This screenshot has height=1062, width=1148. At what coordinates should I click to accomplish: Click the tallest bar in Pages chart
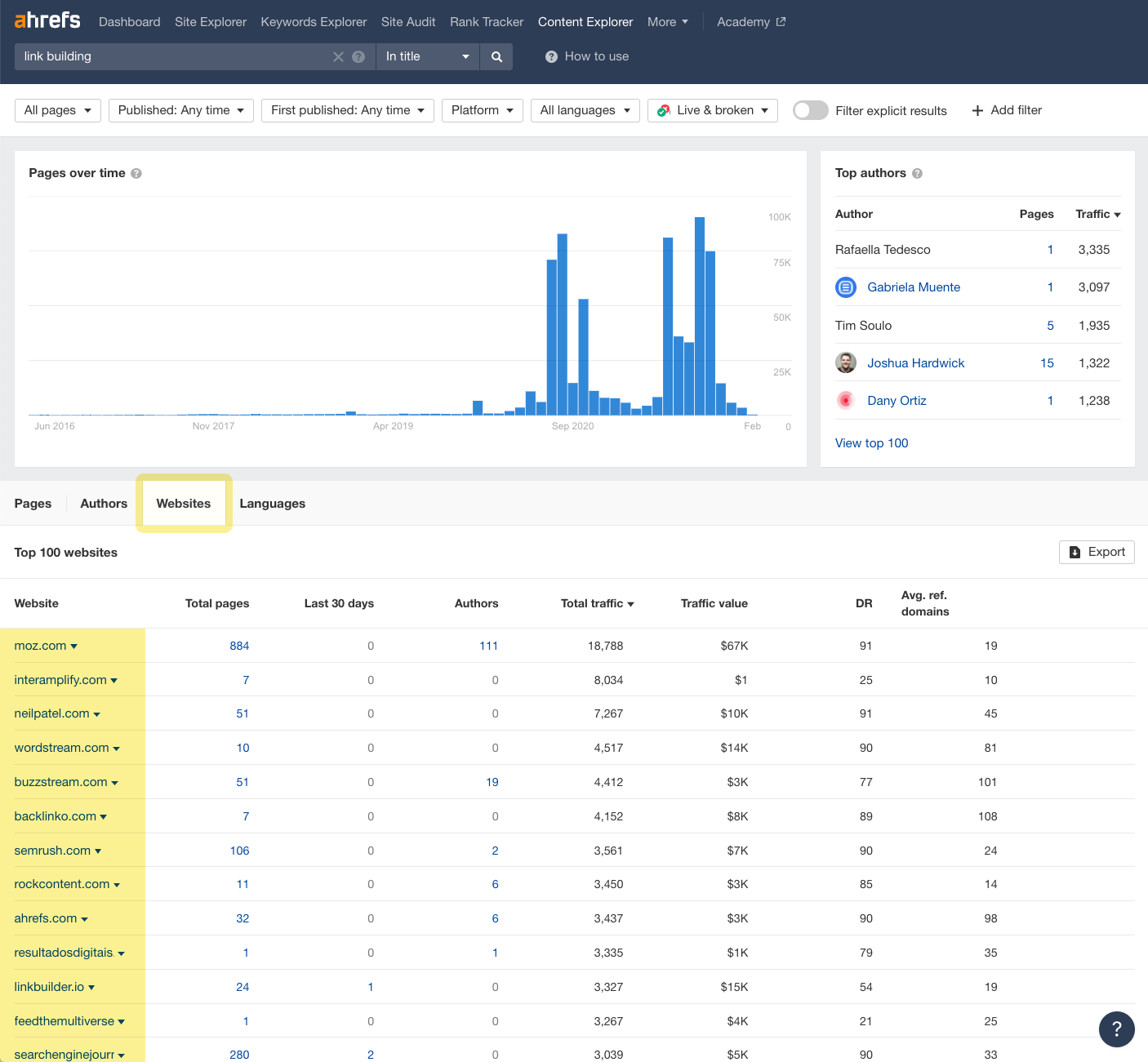[699, 316]
